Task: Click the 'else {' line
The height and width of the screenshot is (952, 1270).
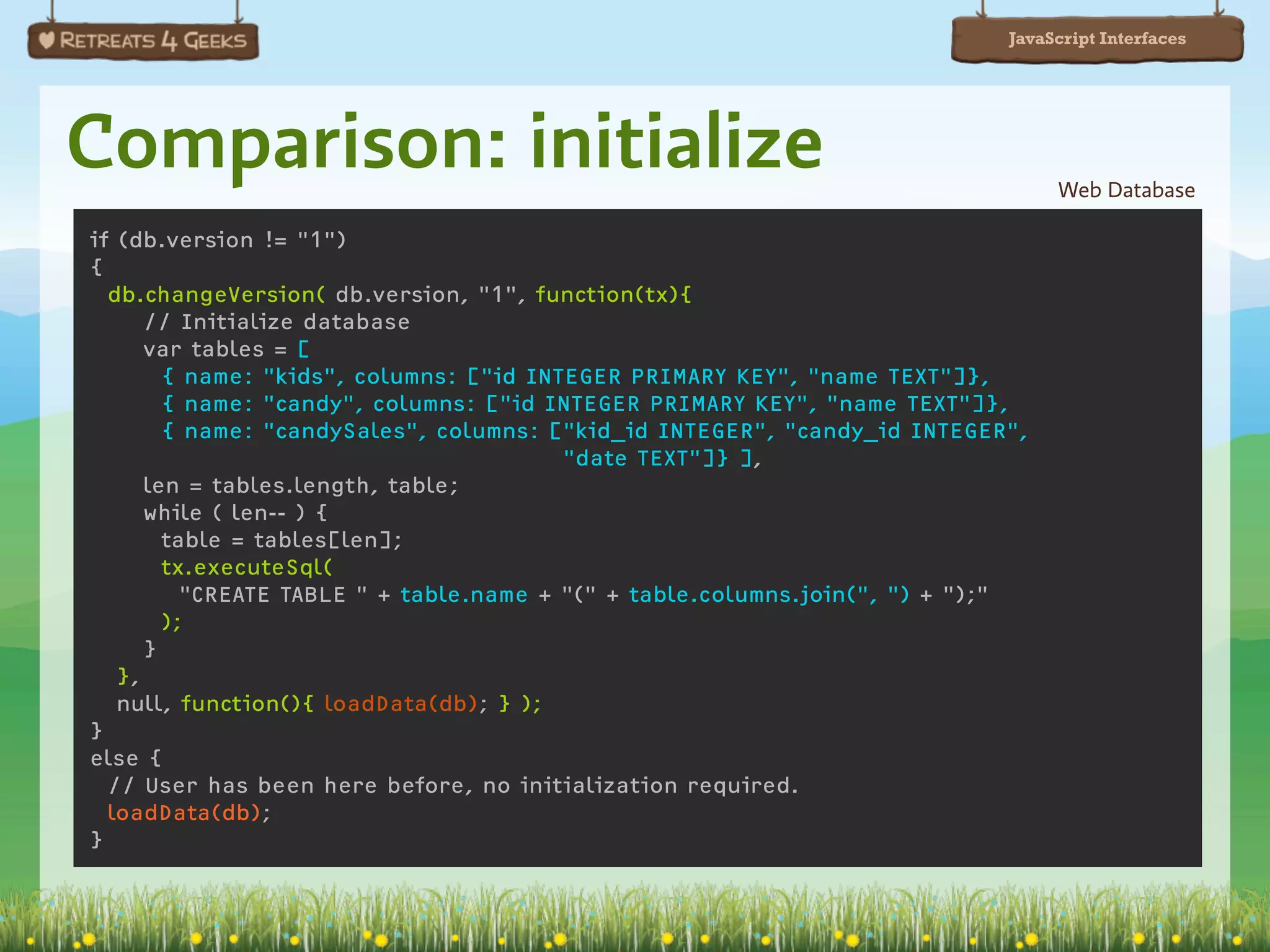Action: click(126, 758)
